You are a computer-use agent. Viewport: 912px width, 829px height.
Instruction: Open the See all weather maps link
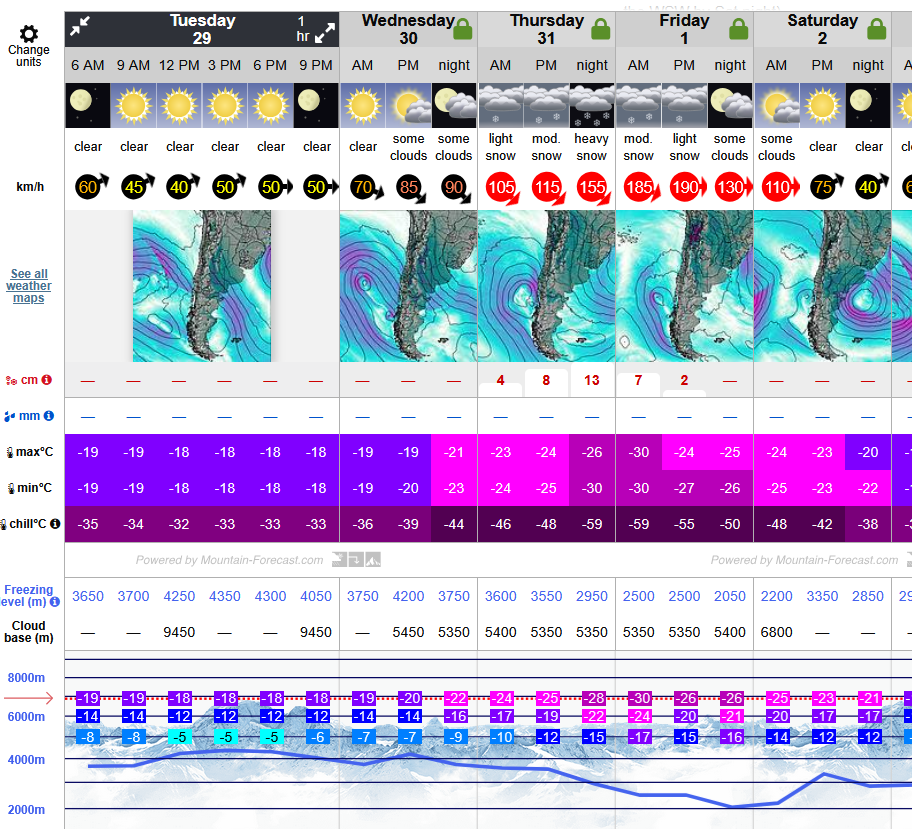29,286
